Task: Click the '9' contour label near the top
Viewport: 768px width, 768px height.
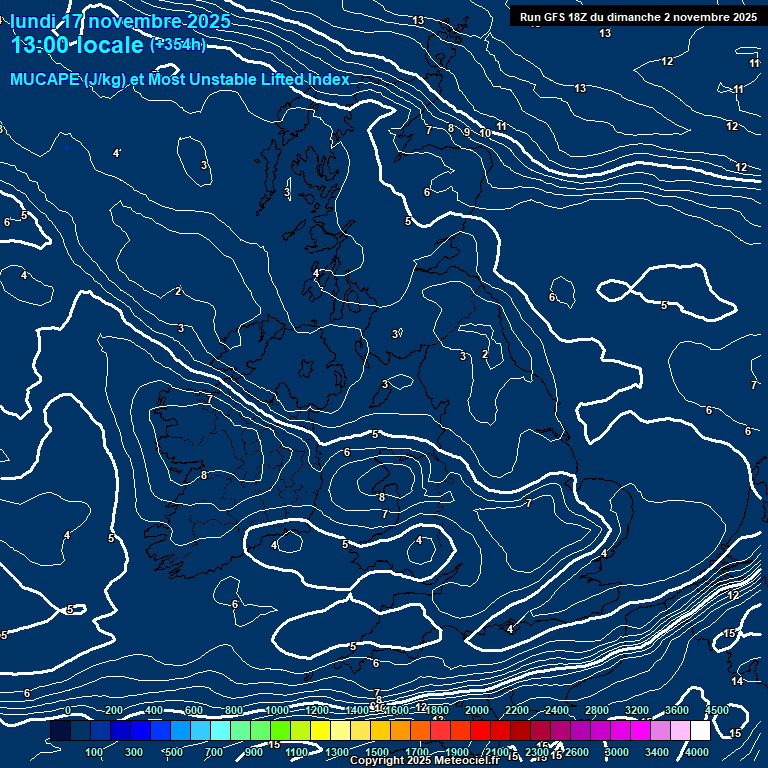Action: click(466, 132)
